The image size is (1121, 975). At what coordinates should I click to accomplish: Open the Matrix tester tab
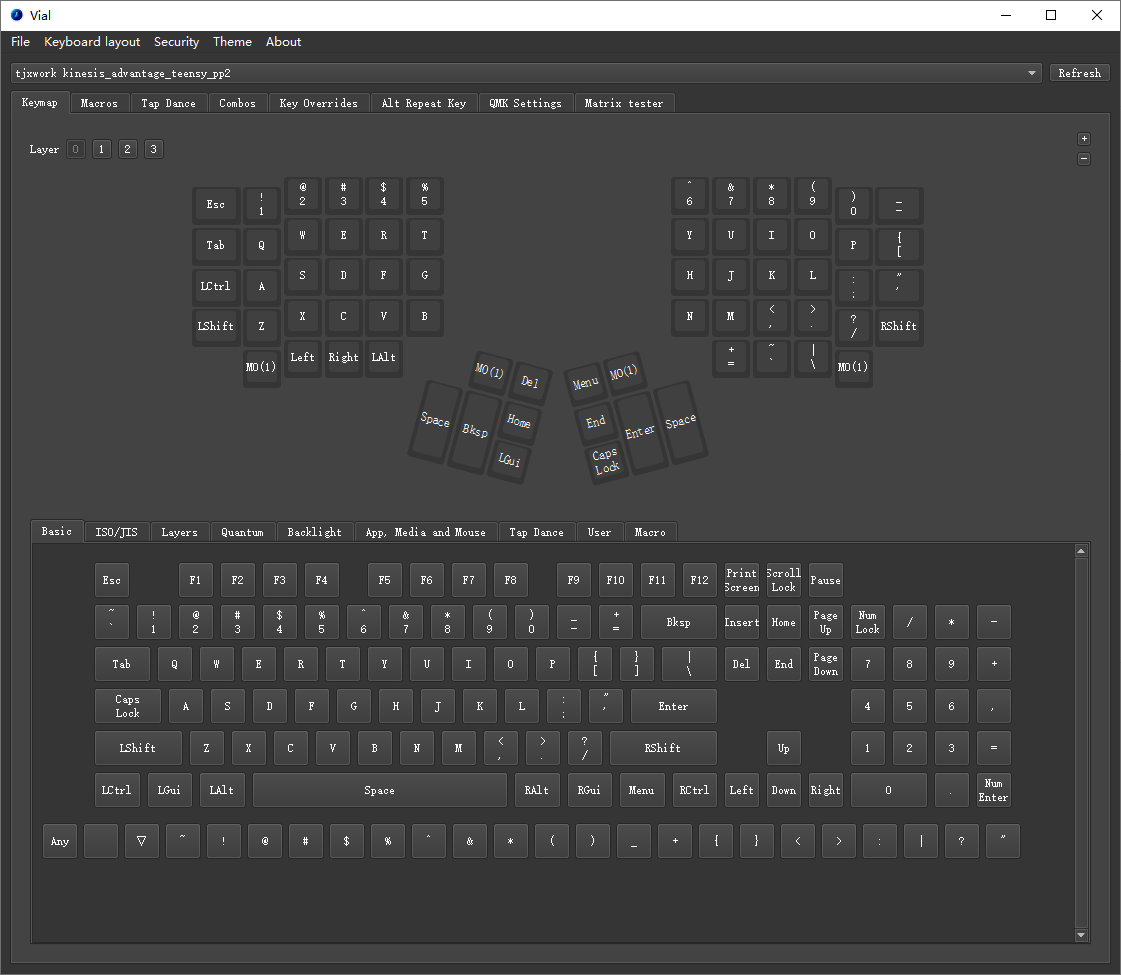click(x=624, y=103)
